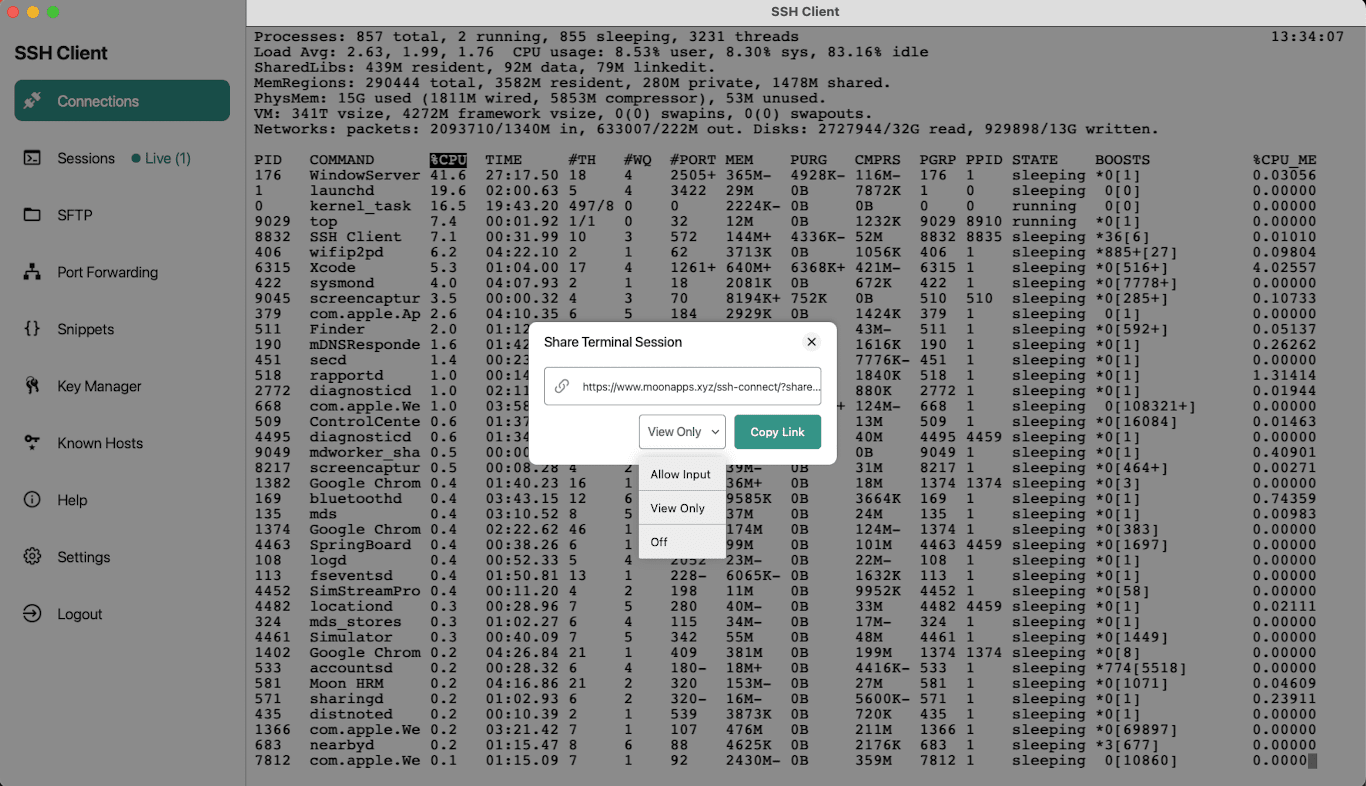Click the SpringBoard process name
The image size is (1366, 786).
click(x=360, y=545)
